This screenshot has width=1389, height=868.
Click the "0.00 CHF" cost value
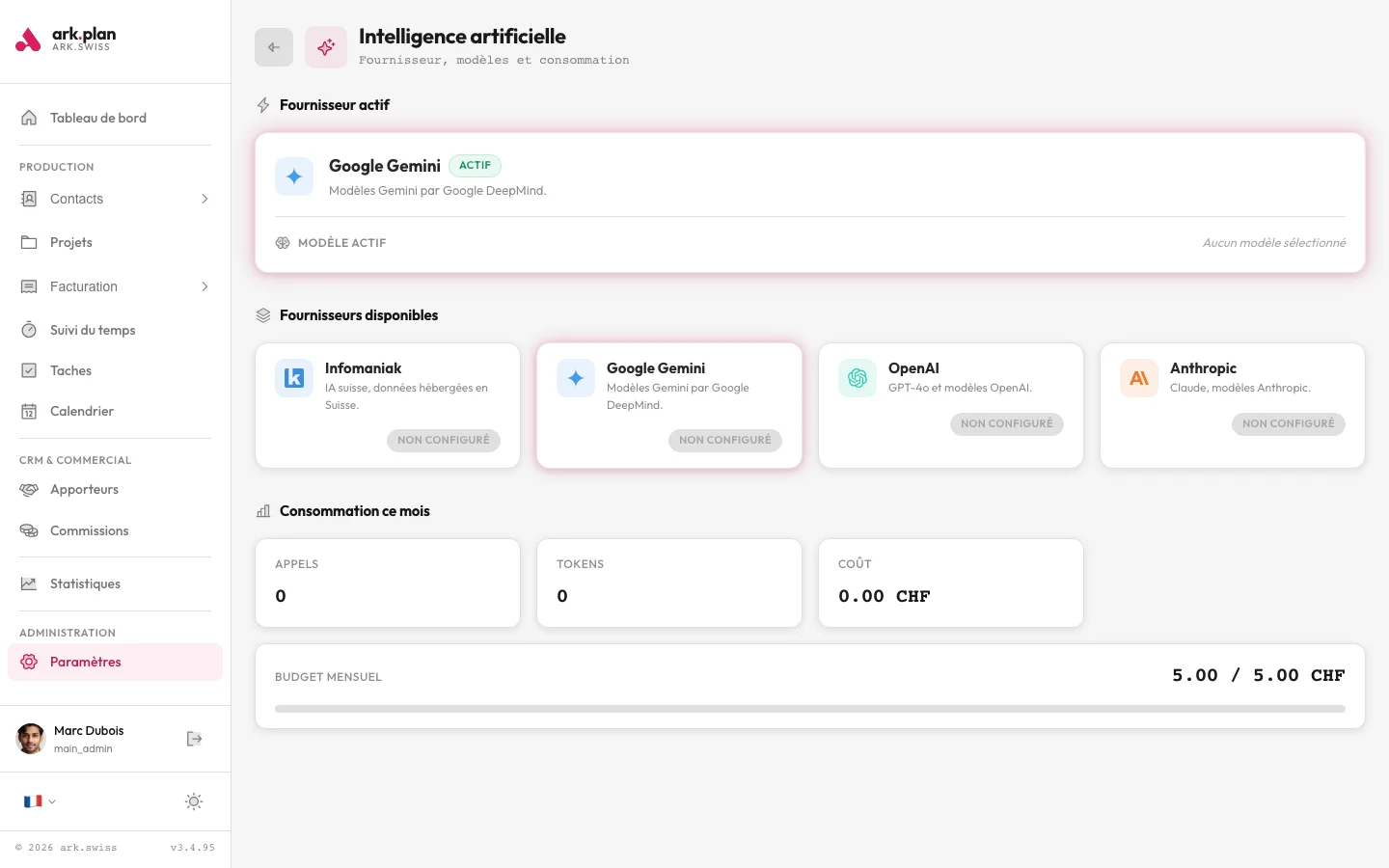coord(885,596)
